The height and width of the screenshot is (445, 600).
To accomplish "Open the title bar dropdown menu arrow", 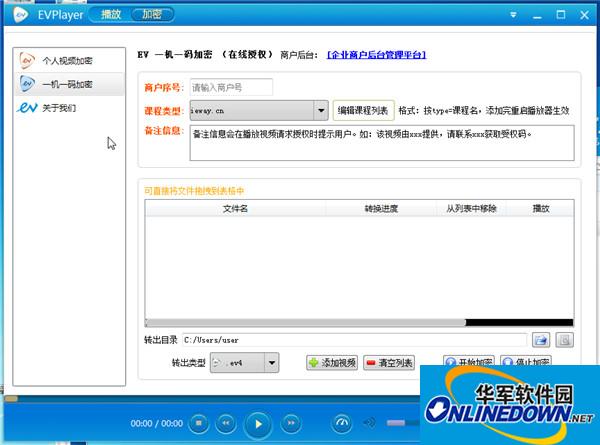I will tap(513, 15).
